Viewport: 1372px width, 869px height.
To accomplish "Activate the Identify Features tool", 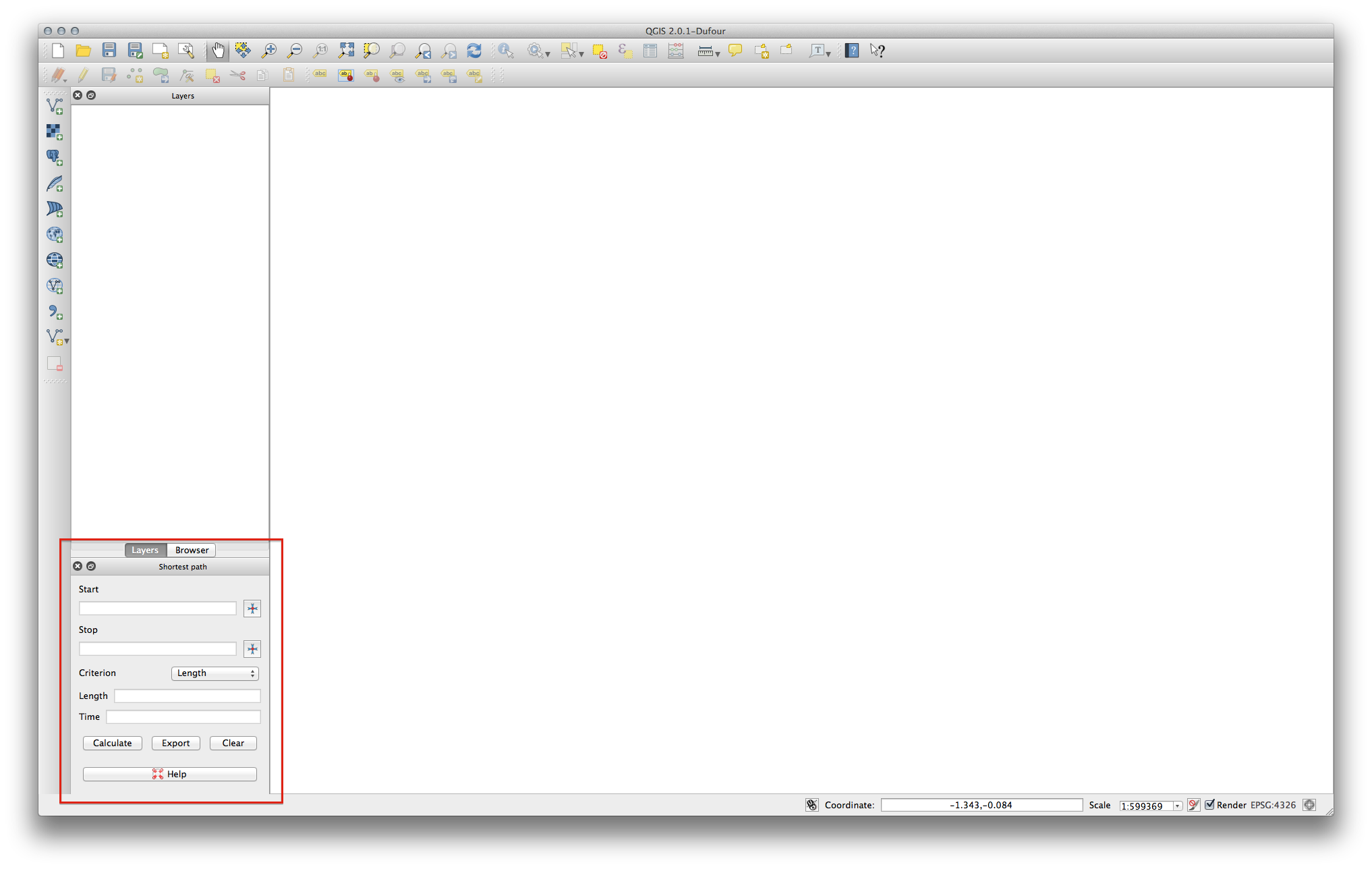I will tap(505, 51).
